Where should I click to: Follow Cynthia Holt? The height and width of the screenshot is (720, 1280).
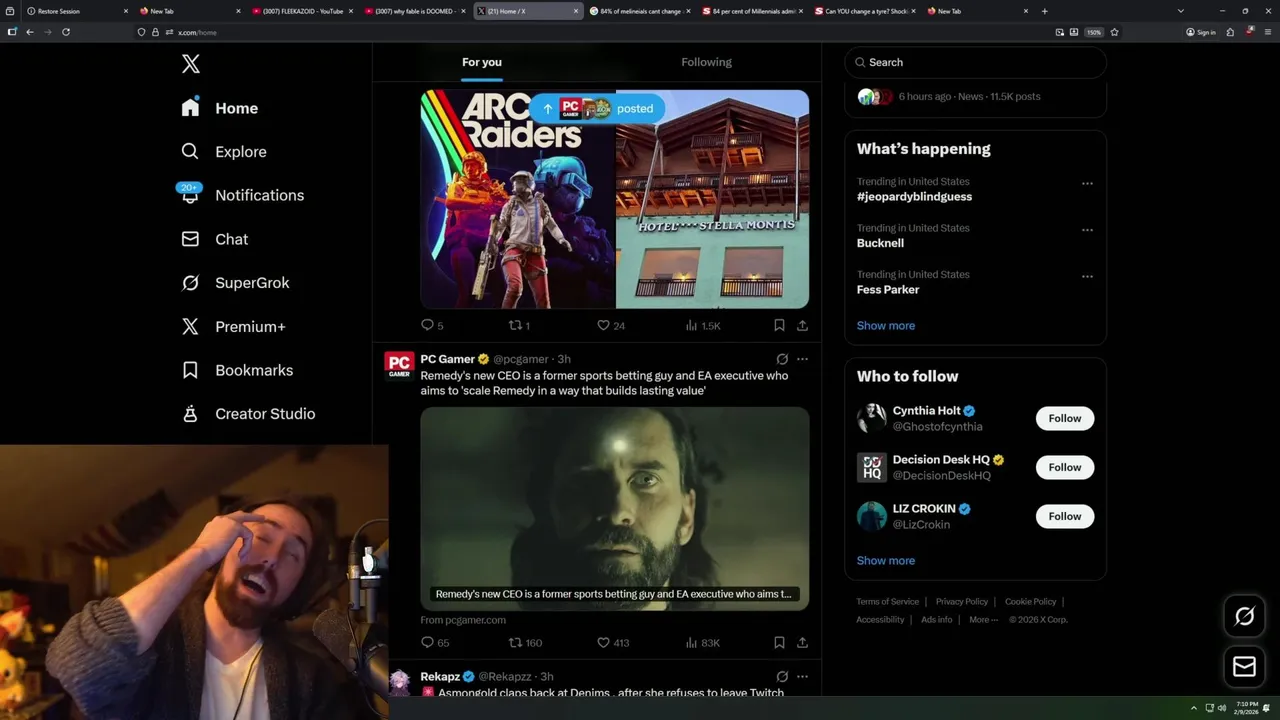1065,418
